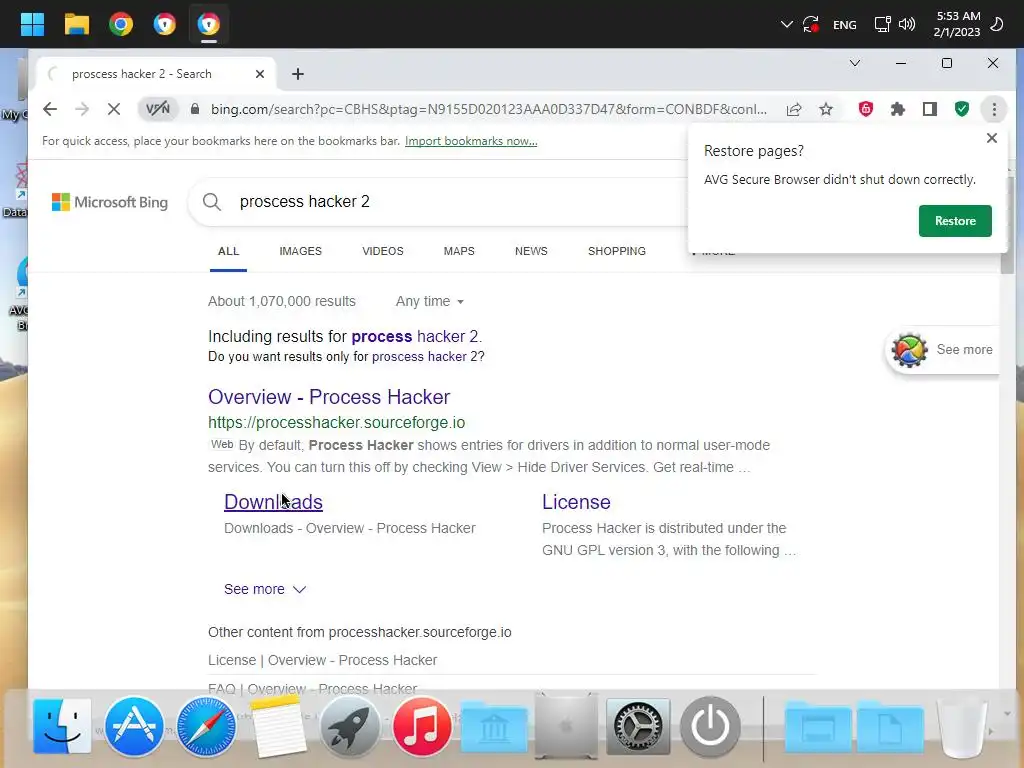The height and width of the screenshot is (768, 1024).
Task: Click the Microsoft Bing logo
Action: pos(110,202)
